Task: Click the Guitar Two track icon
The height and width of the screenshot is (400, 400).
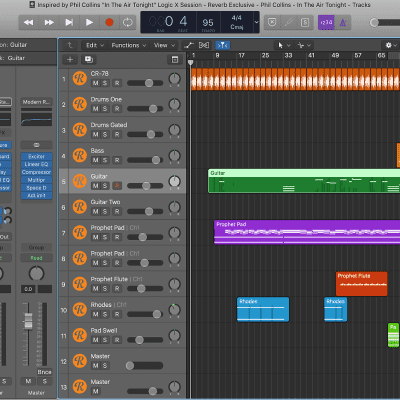Action: click(x=80, y=207)
